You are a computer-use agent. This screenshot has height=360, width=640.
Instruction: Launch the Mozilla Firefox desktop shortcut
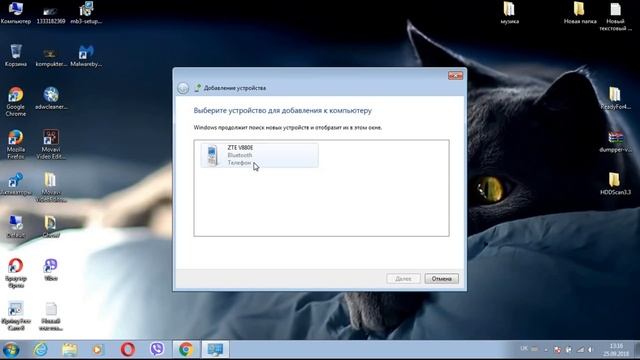[x=16, y=144]
